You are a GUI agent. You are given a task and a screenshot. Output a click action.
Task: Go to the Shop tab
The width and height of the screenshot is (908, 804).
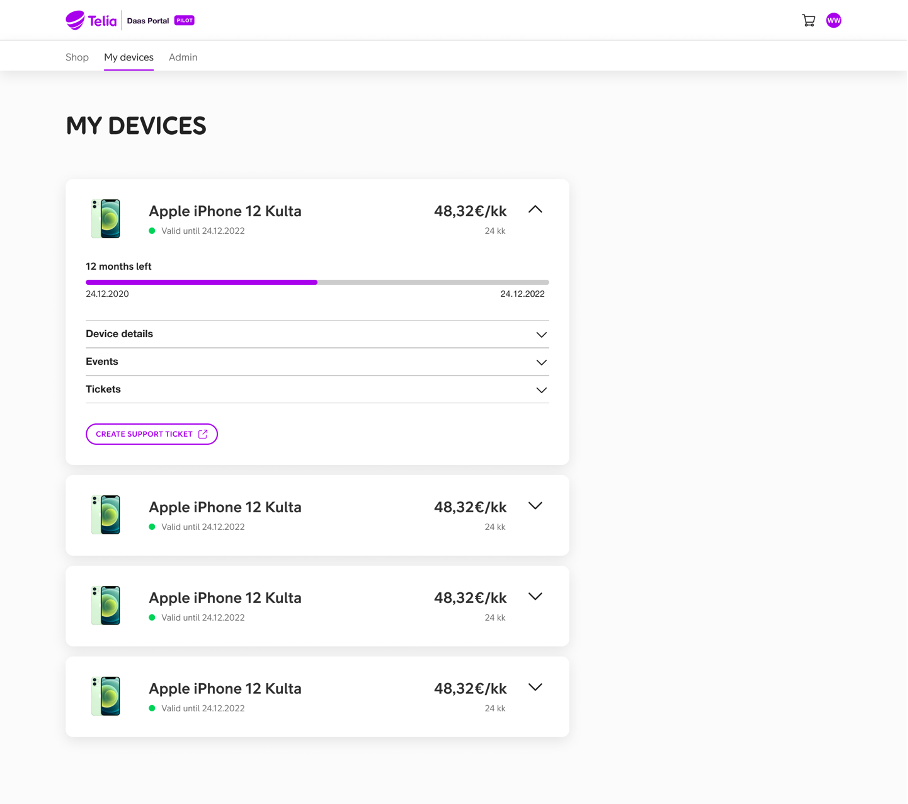(x=77, y=57)
